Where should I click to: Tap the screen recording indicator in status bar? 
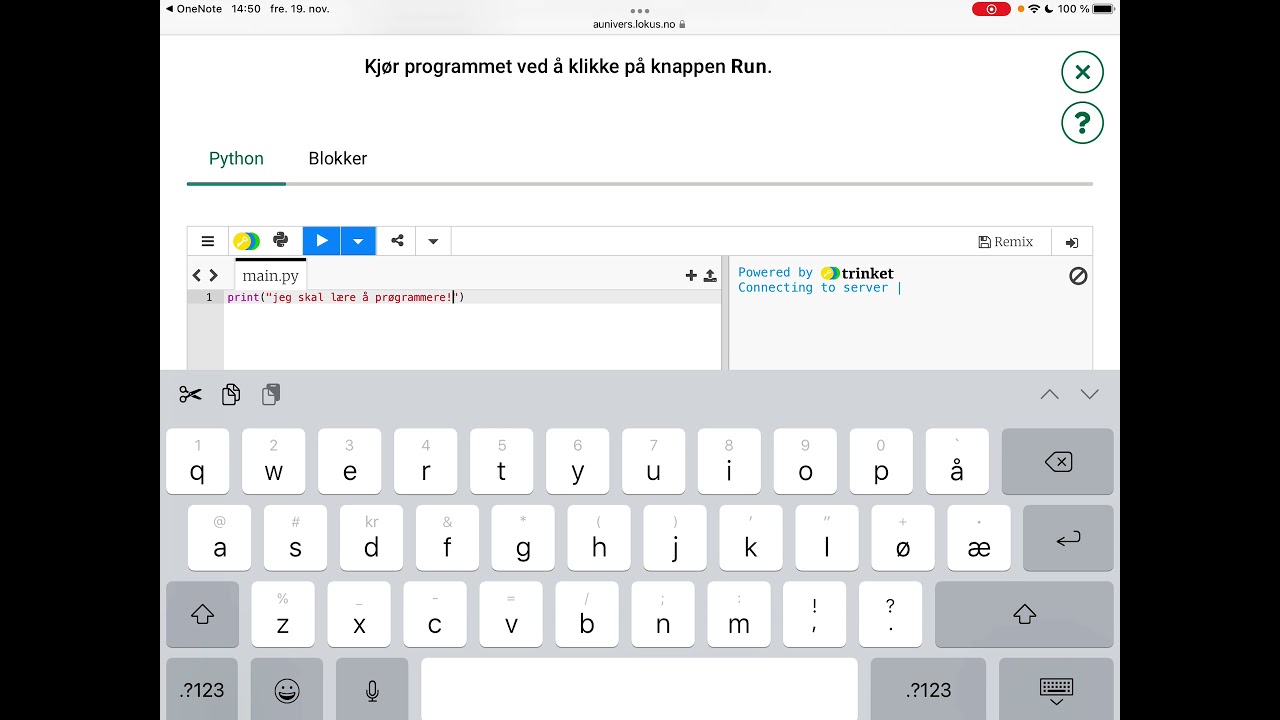pyautogui.click(x=991, y=9)
